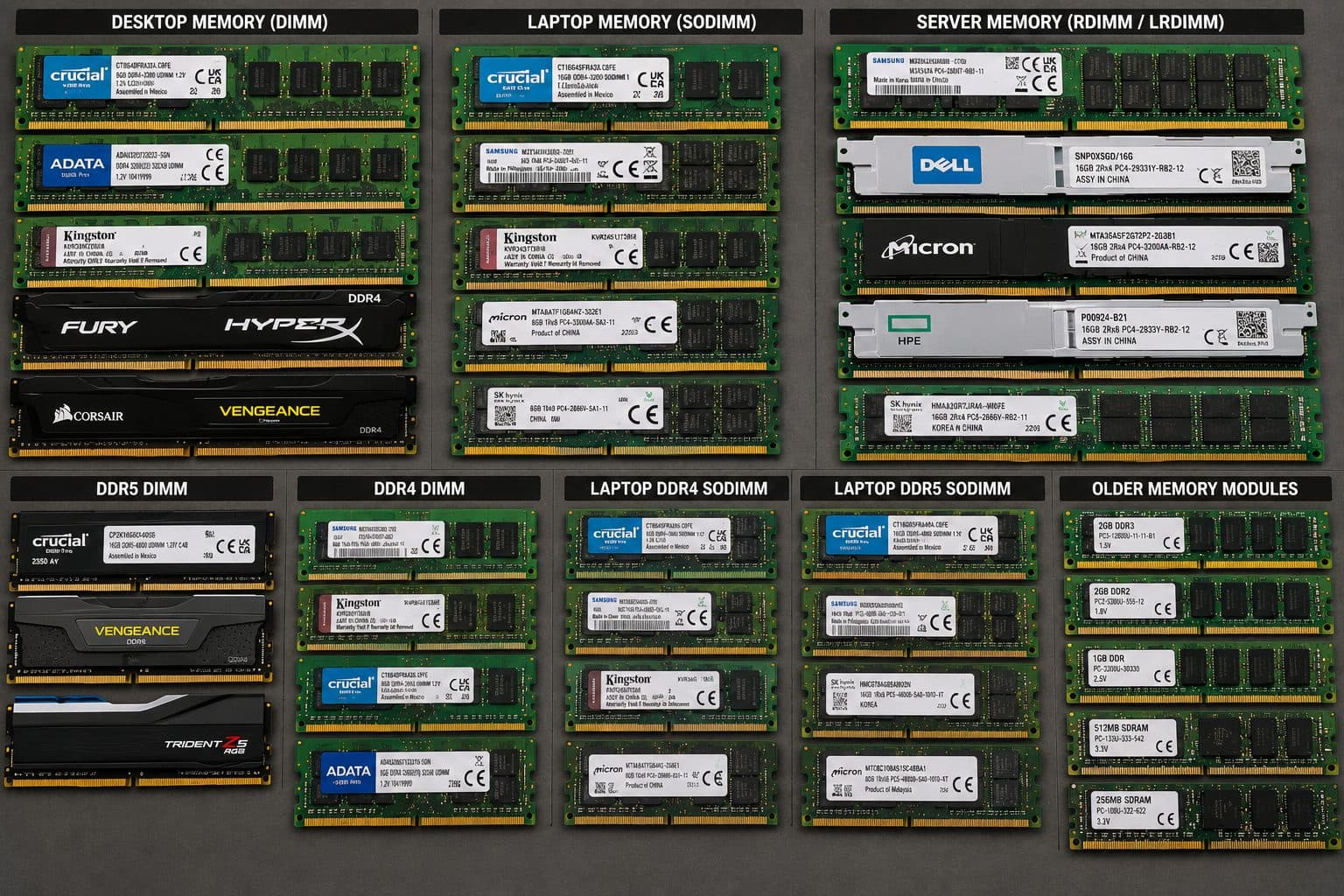Click the yellow VENGEANCE text on DDR4 module
The width and height of the screenshot is (1344, 896).
(x=269, y=410)
